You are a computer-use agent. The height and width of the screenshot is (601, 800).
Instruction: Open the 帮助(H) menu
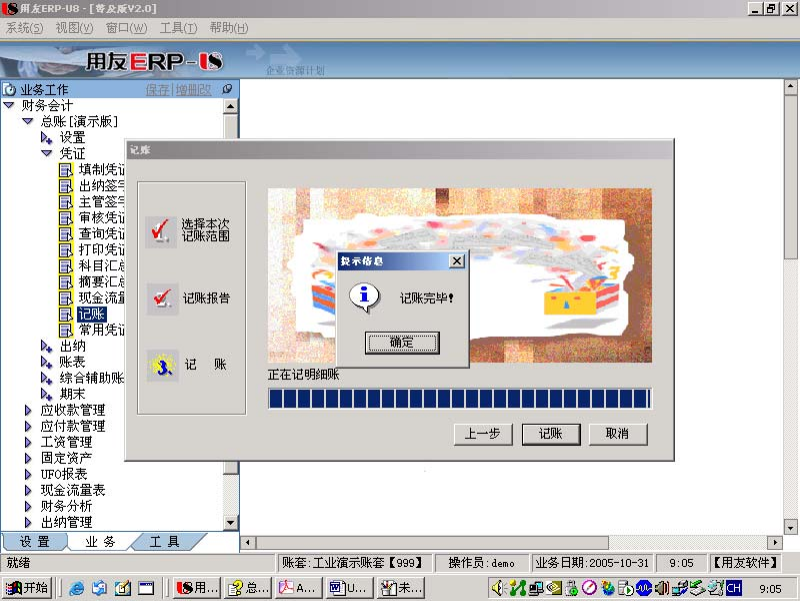[229, 28]
